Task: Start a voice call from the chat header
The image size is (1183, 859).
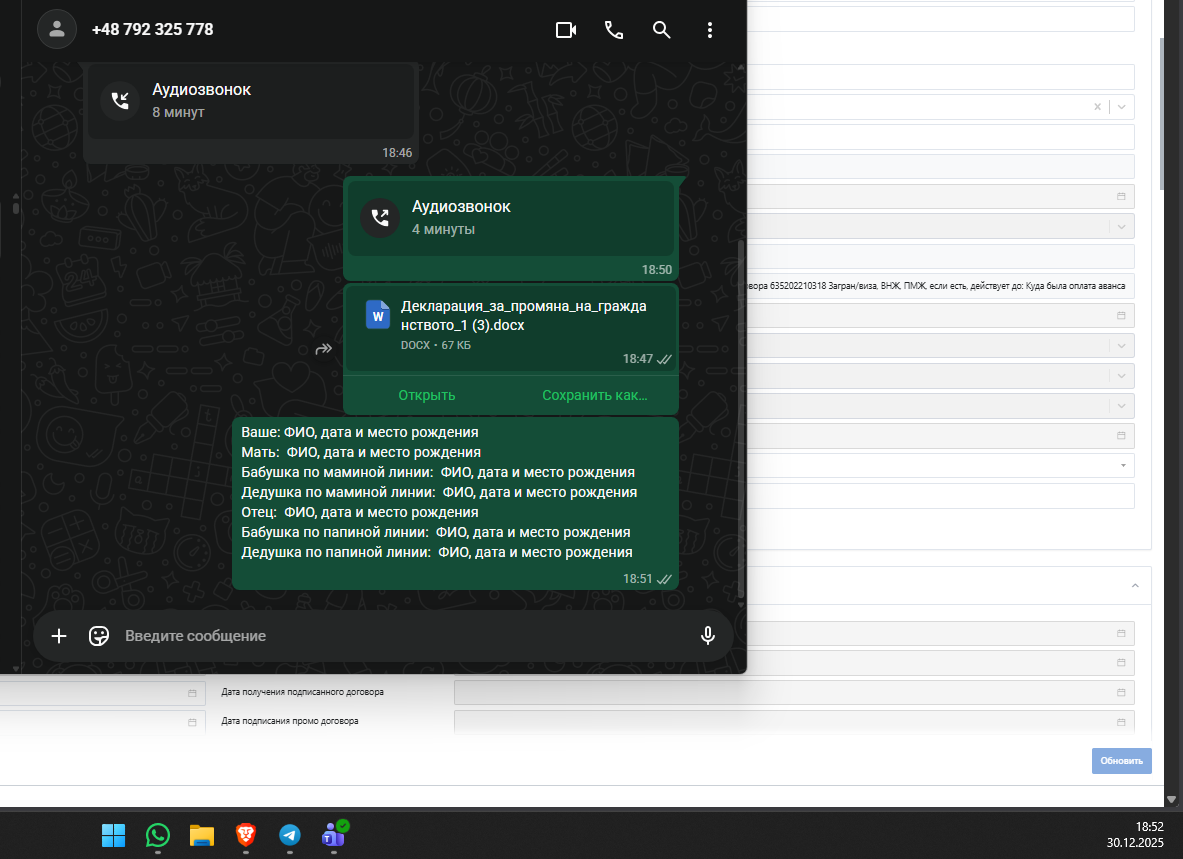Action: coord(614,29)
